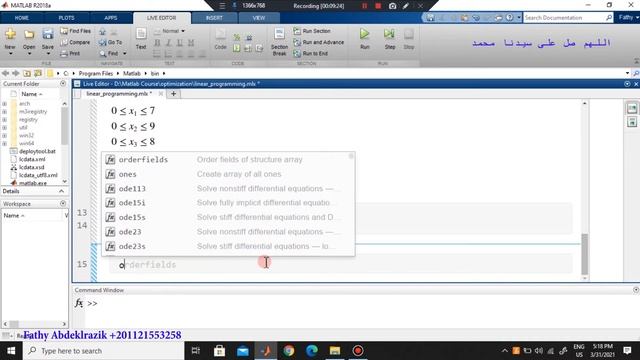Pause the screen recording
This screenshot has width=640, height=360.
coord(364,6)
